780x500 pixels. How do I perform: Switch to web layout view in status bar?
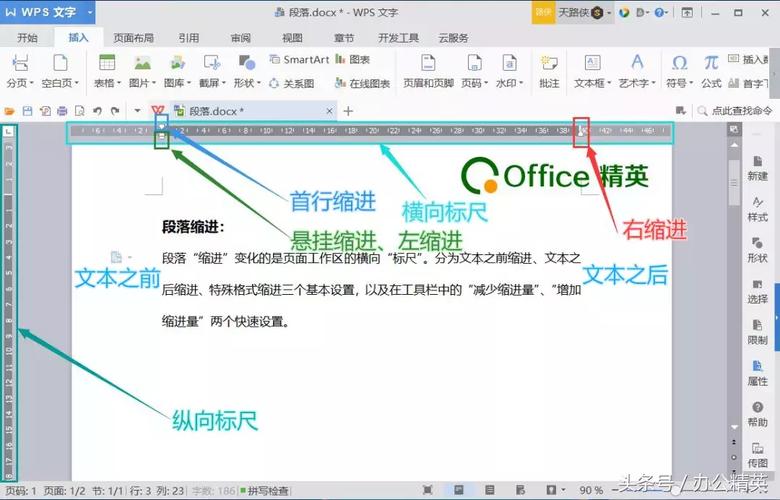(x=520, y=490)
